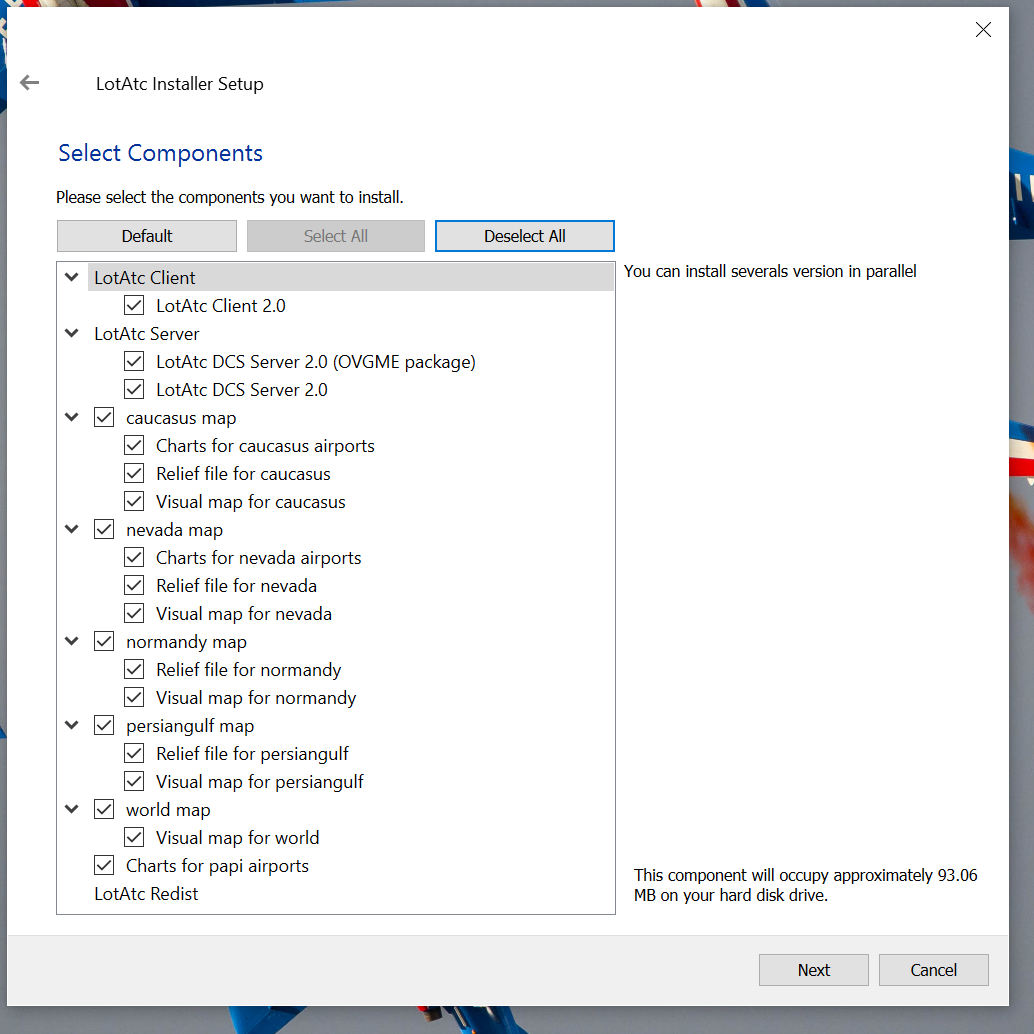This screenshot has height=1034, width=1034.
Task: Collapse the LotAtc Server section
Action: click(71, 333)
